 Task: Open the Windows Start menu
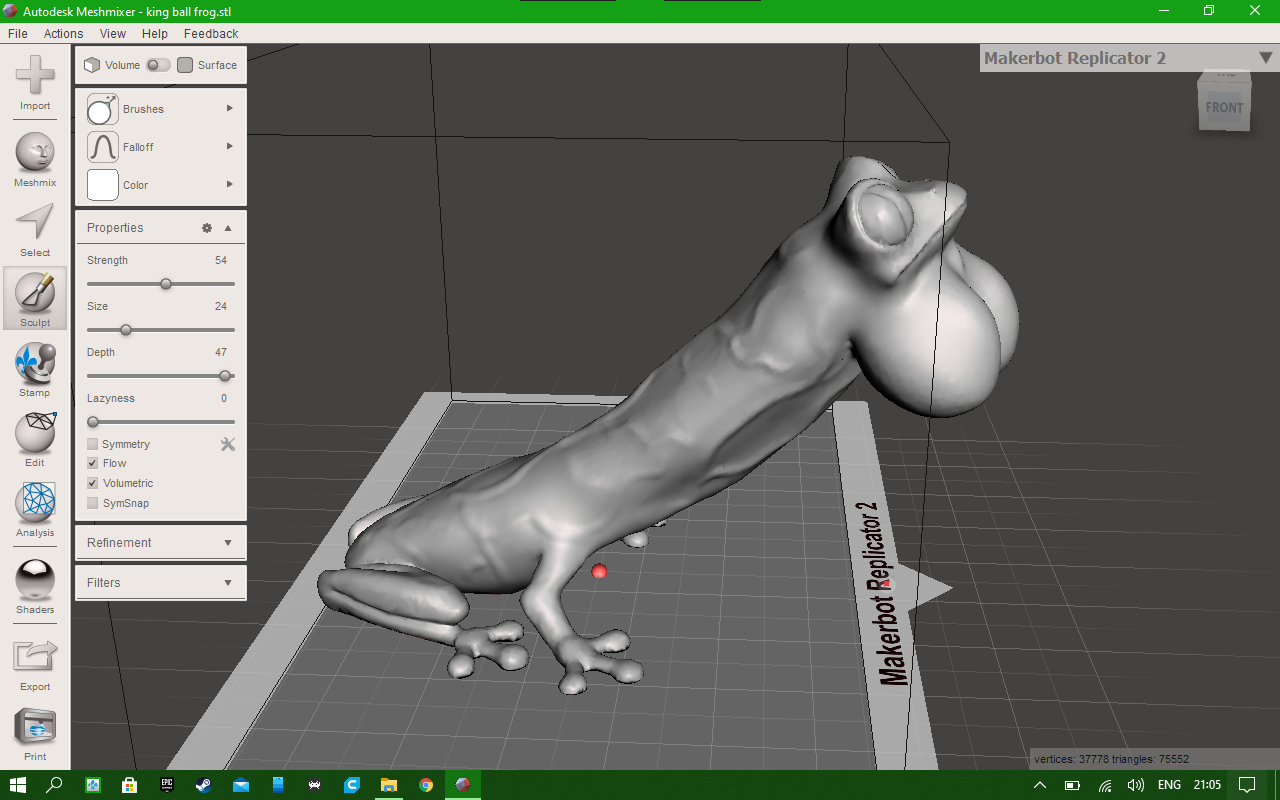click(x=18, y=785)
